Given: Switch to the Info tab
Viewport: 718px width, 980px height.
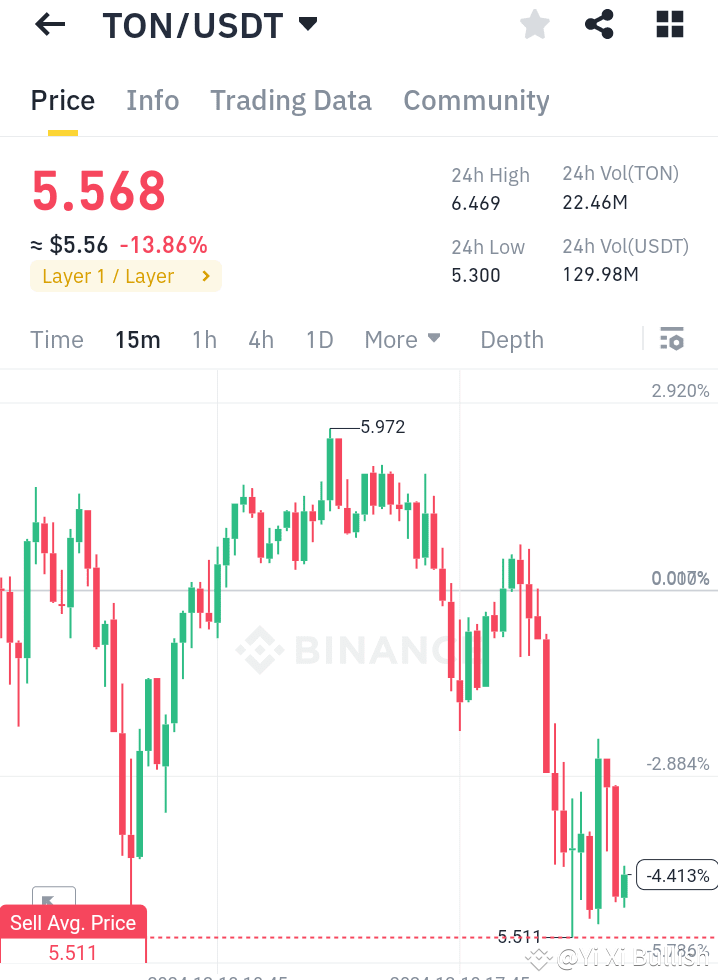Looking at the screenshot, I should [152, 100].
